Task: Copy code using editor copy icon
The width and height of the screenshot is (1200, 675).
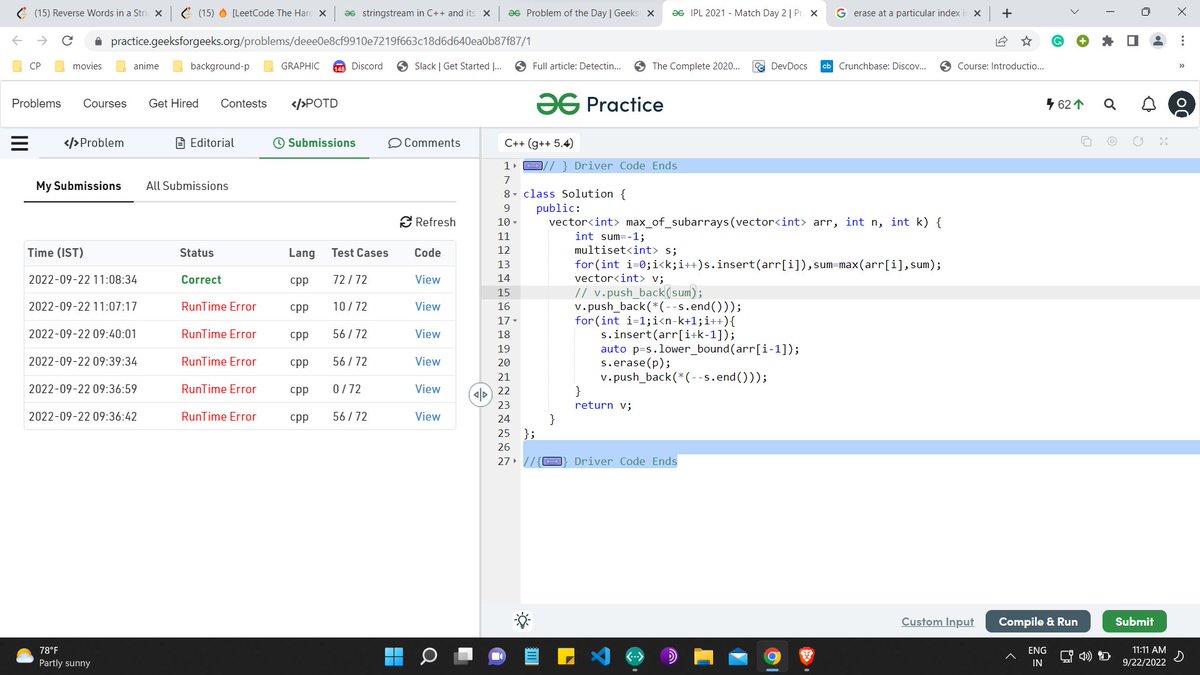Action: pyautogui.click(x=1086, y=142)
